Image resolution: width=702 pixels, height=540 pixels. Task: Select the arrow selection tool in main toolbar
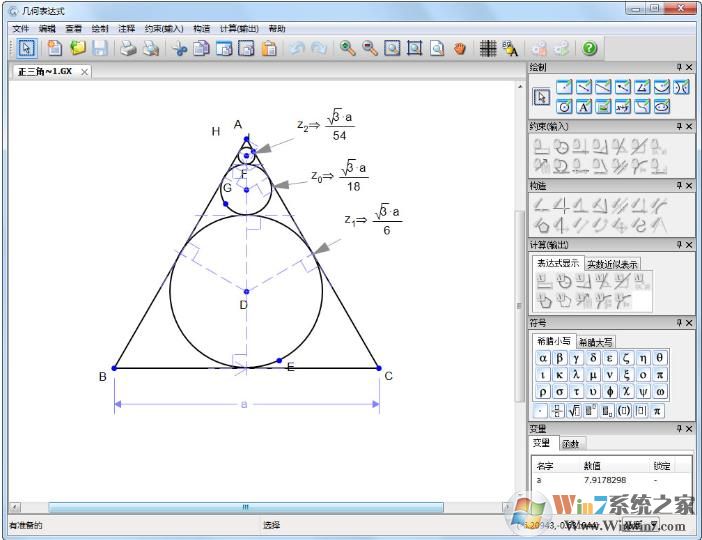27,48
